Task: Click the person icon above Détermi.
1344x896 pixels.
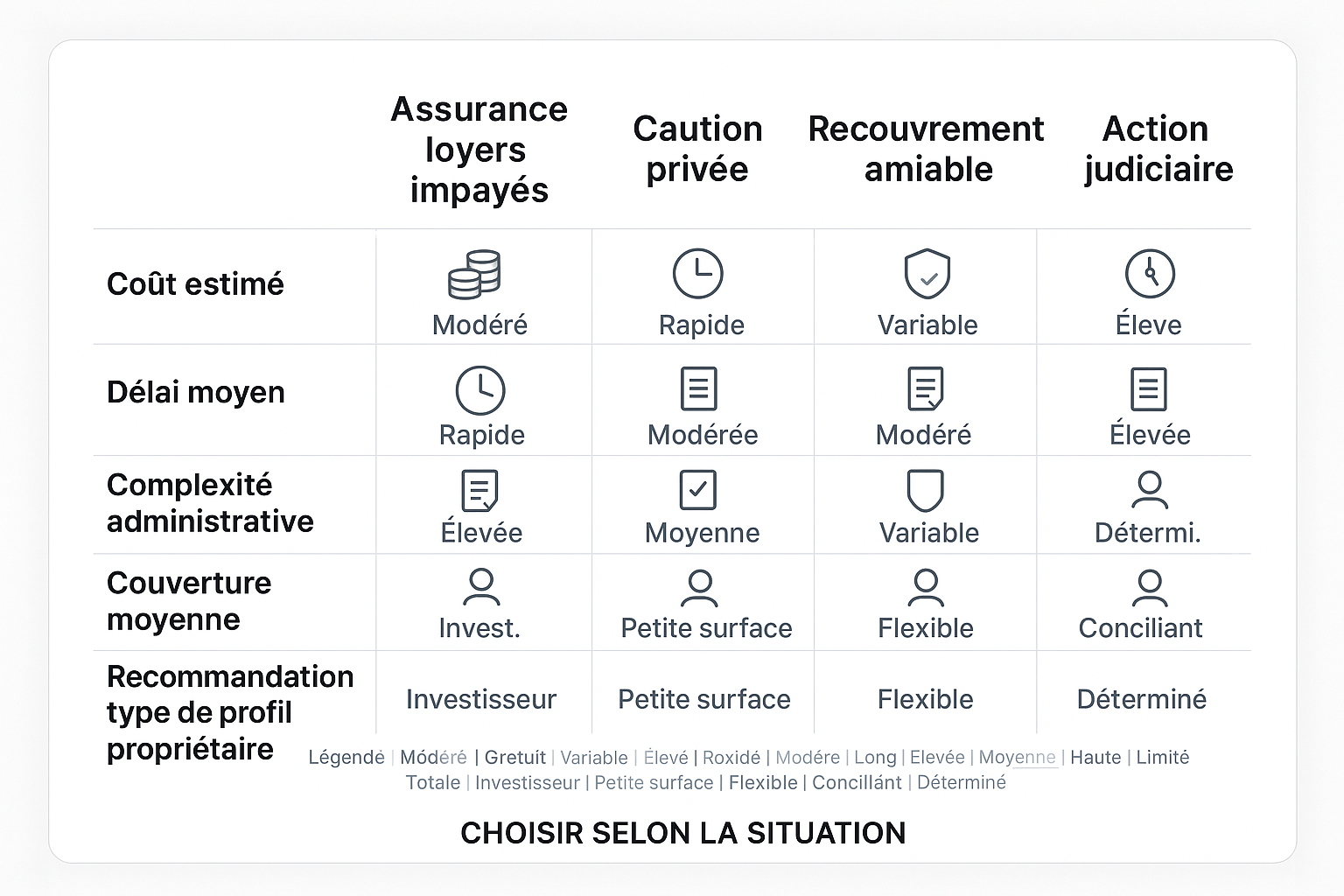Action: coord(1149,490)
